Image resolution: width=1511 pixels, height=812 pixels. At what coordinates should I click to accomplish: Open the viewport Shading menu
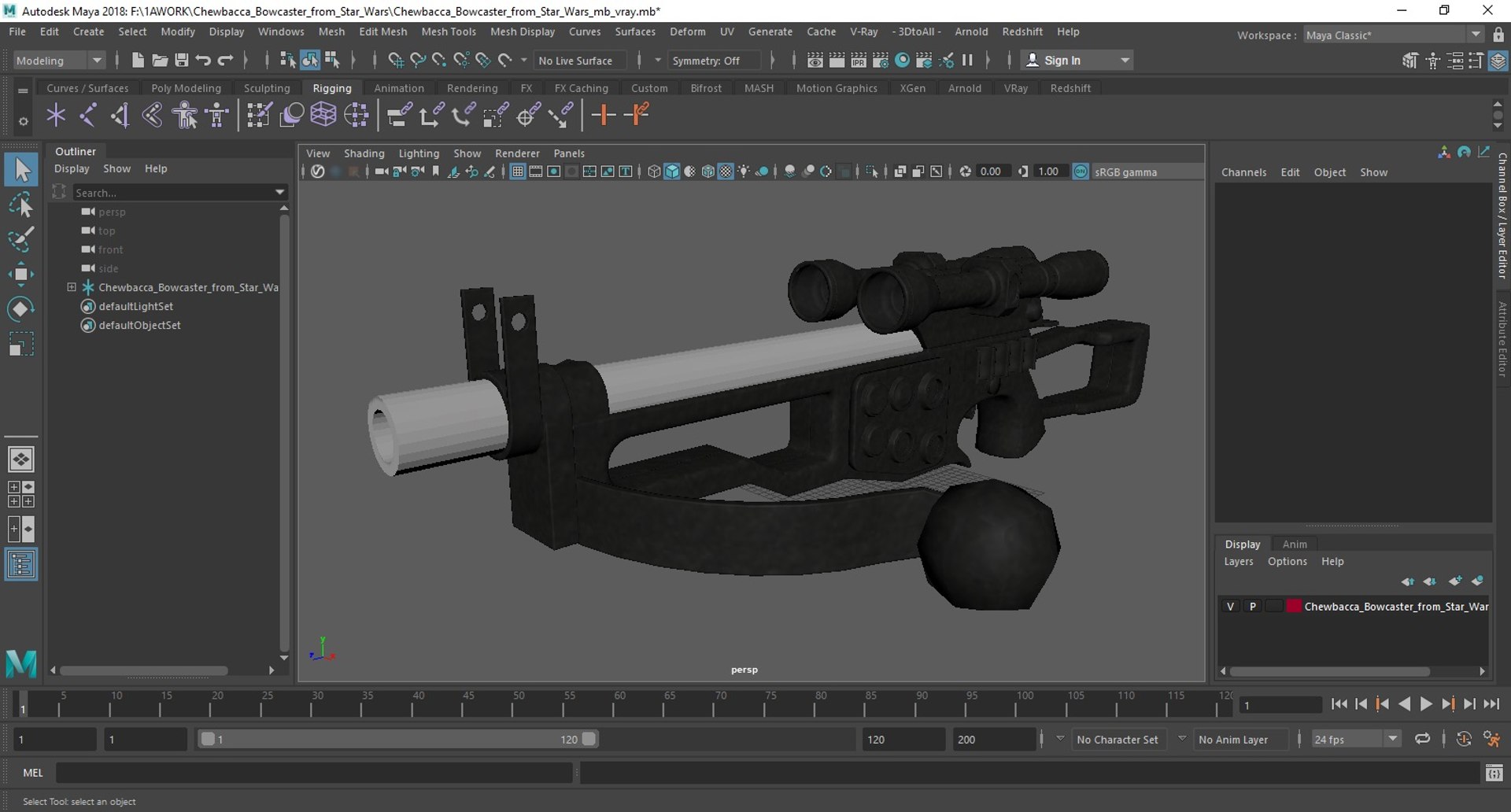pyautogui.click(x=364, y=153)
